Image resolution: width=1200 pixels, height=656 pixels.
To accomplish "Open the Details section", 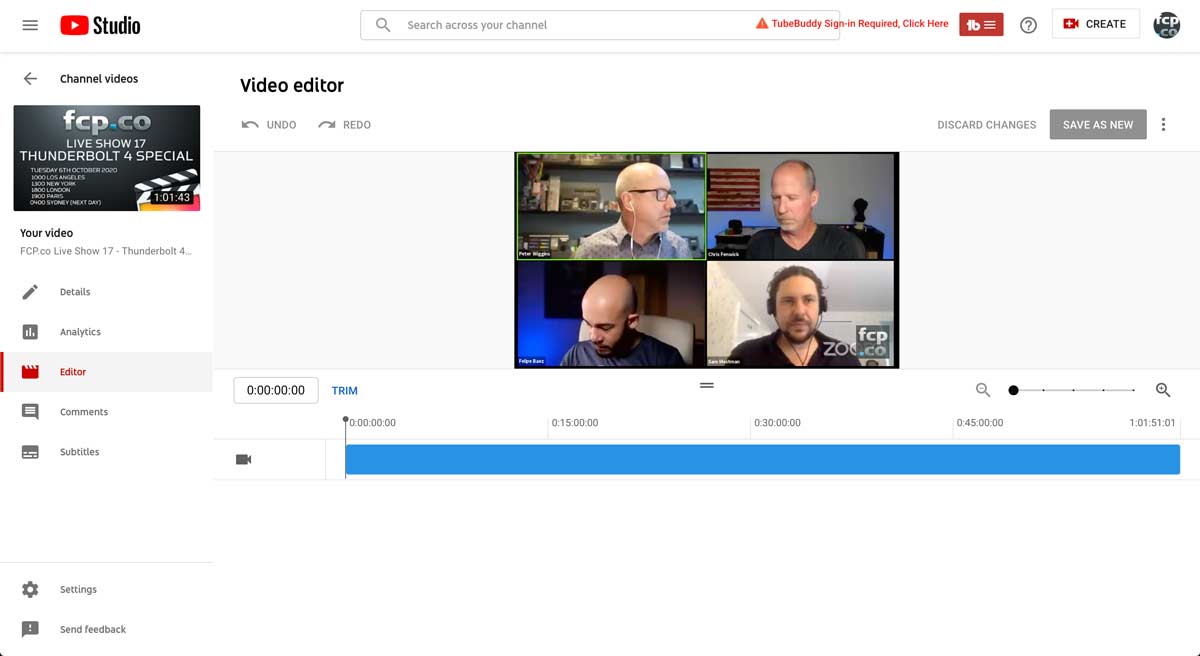I will tap(106, 292).
